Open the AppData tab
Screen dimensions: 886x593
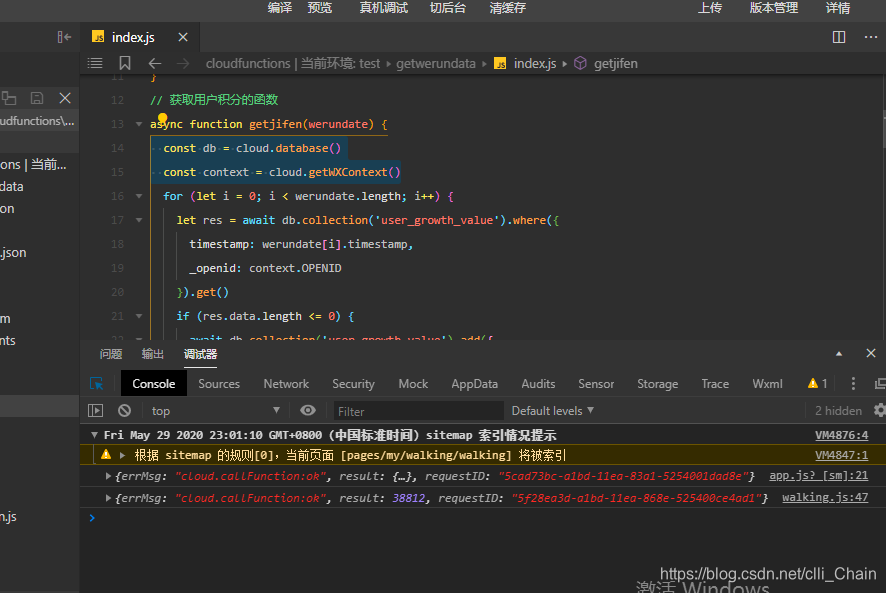475,384
